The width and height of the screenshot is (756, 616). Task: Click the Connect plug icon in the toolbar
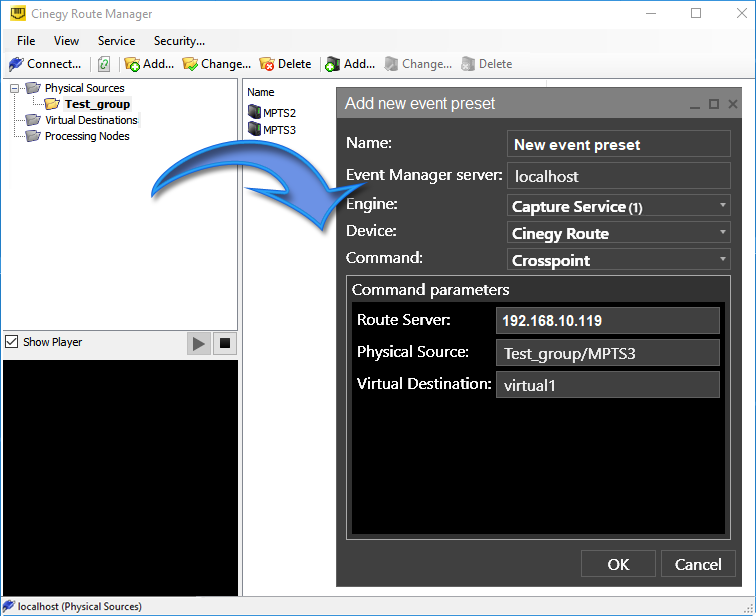click(16, 64)
